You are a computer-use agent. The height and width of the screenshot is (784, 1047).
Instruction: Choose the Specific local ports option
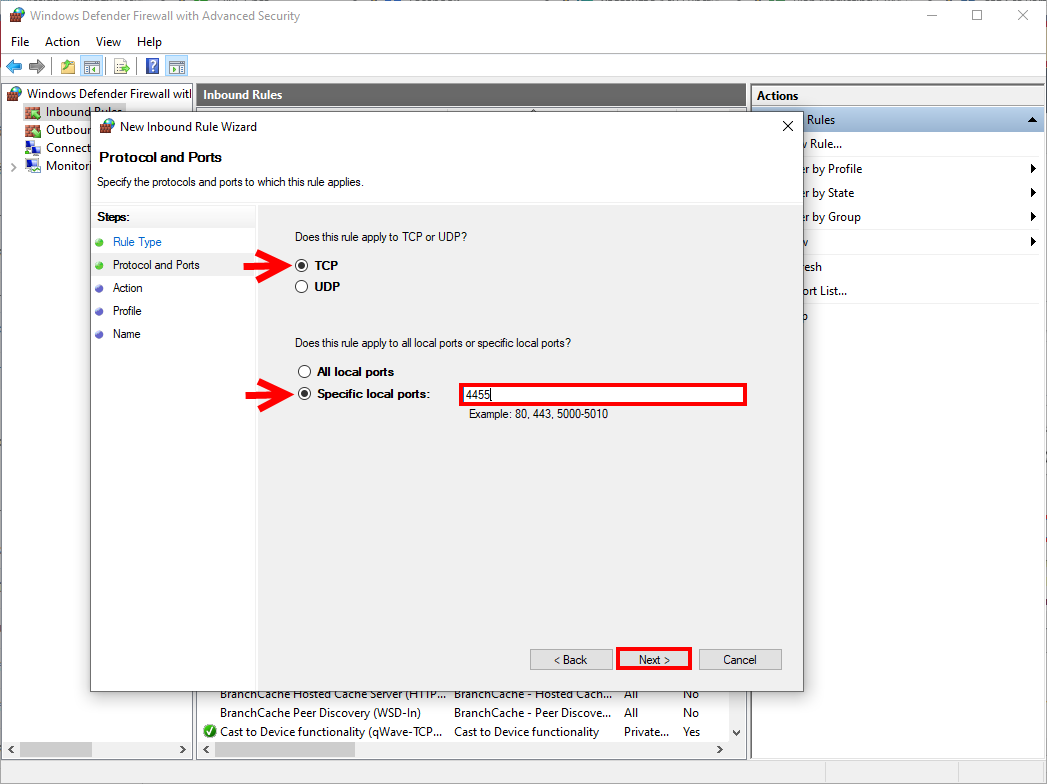pos(304,394)
